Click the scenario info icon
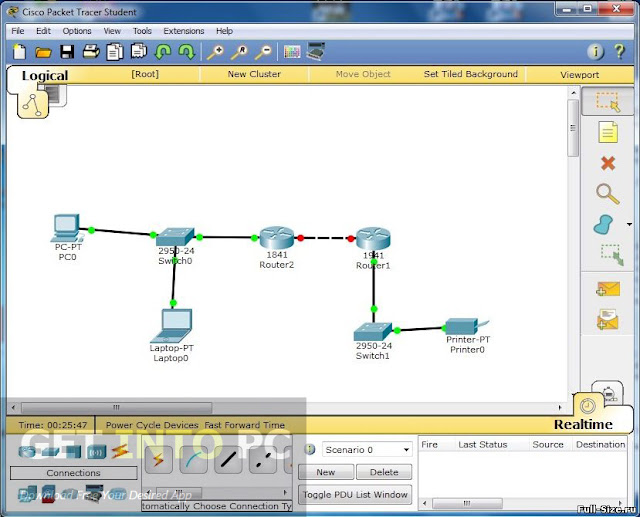 310,450
